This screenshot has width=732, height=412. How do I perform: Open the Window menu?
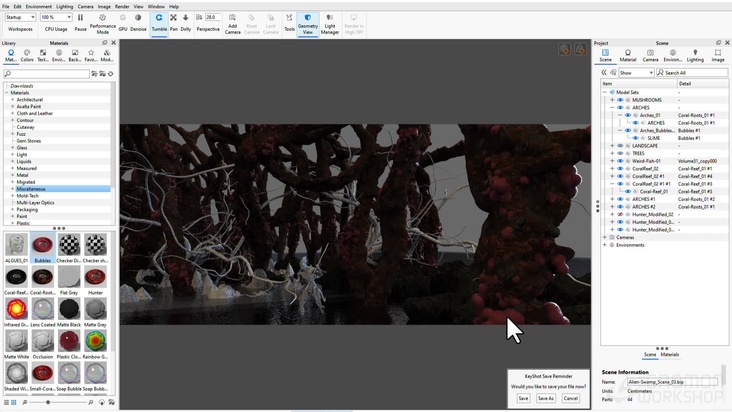(156, 7)
